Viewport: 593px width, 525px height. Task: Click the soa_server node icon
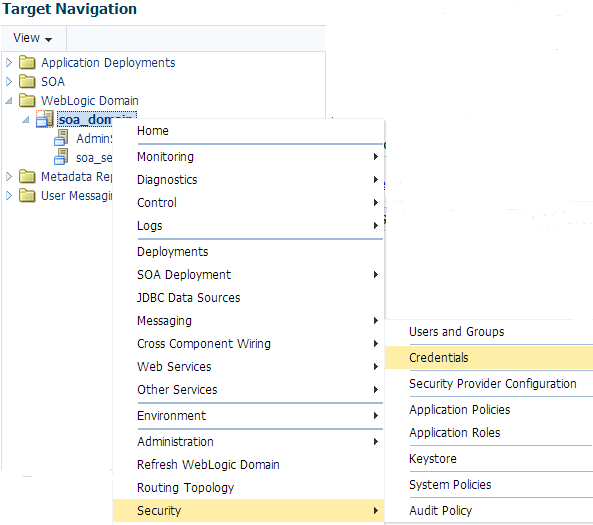pos(61,157)
